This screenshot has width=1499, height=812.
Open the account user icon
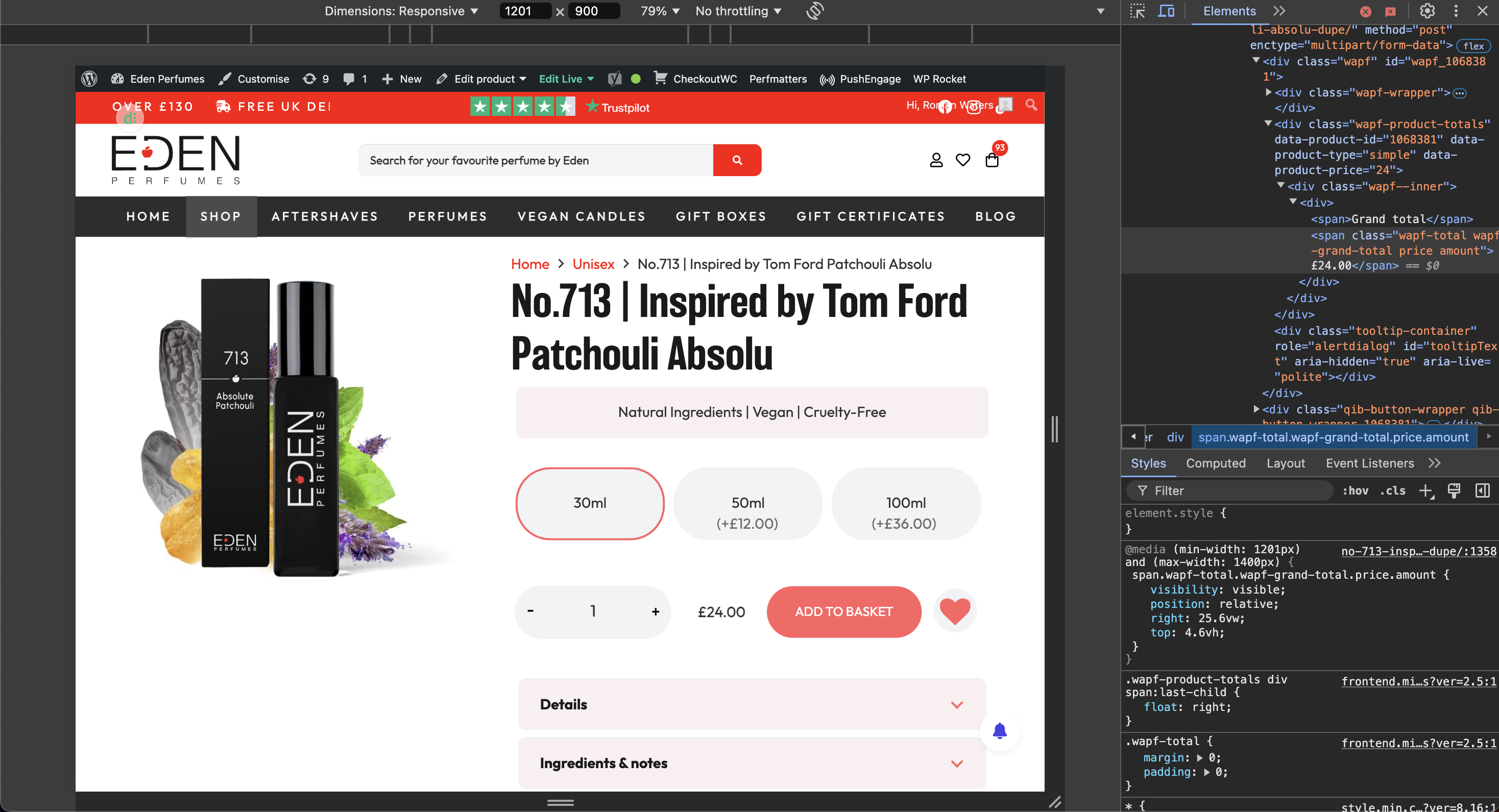coord(936,160)
